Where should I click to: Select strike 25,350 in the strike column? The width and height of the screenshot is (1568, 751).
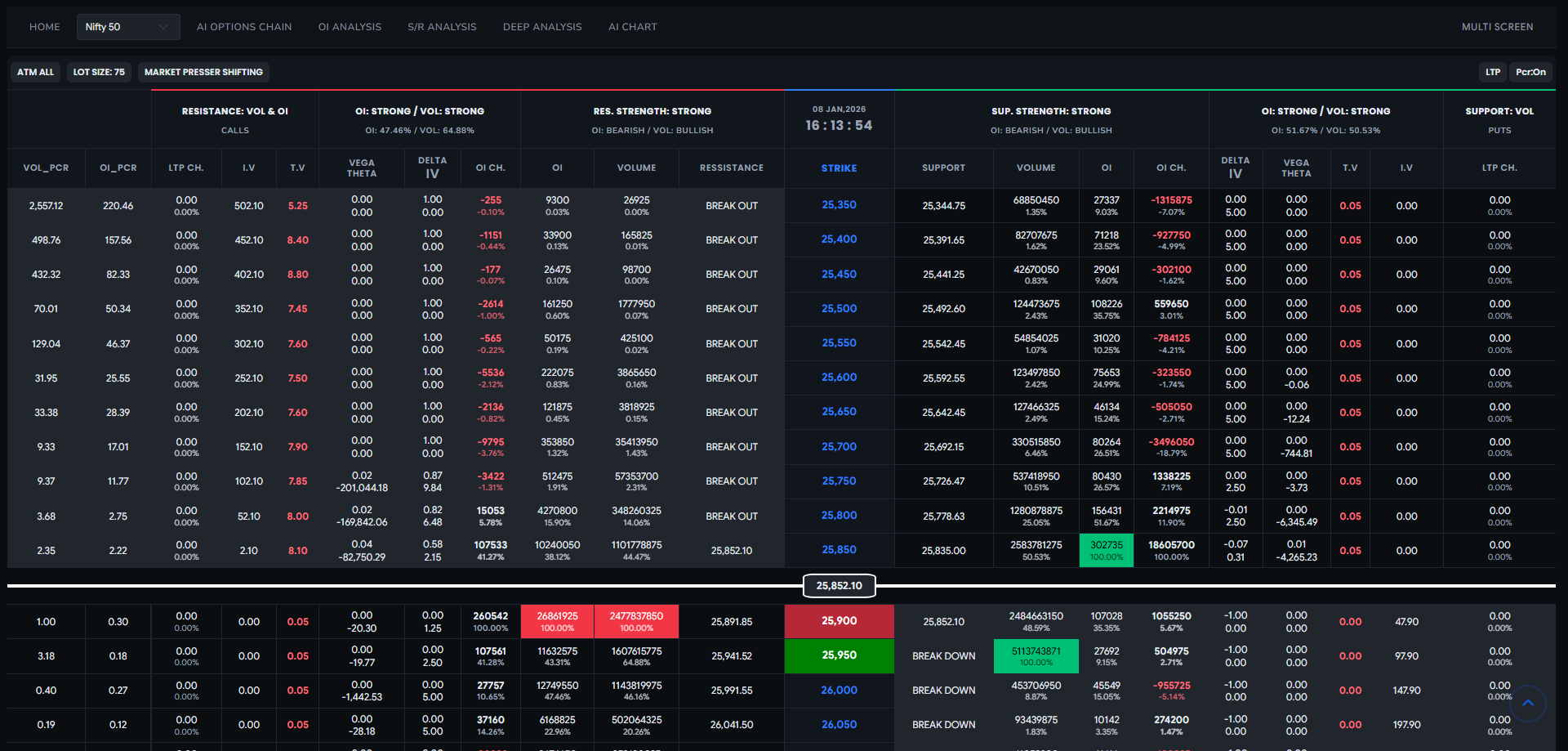[x=839, y=205]
